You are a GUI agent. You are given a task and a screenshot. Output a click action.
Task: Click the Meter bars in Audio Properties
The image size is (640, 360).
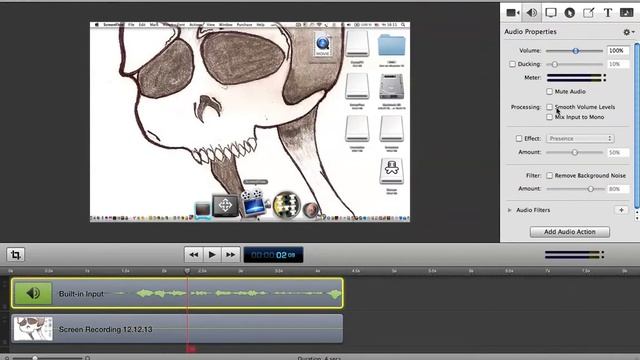(x=576, y=78)
